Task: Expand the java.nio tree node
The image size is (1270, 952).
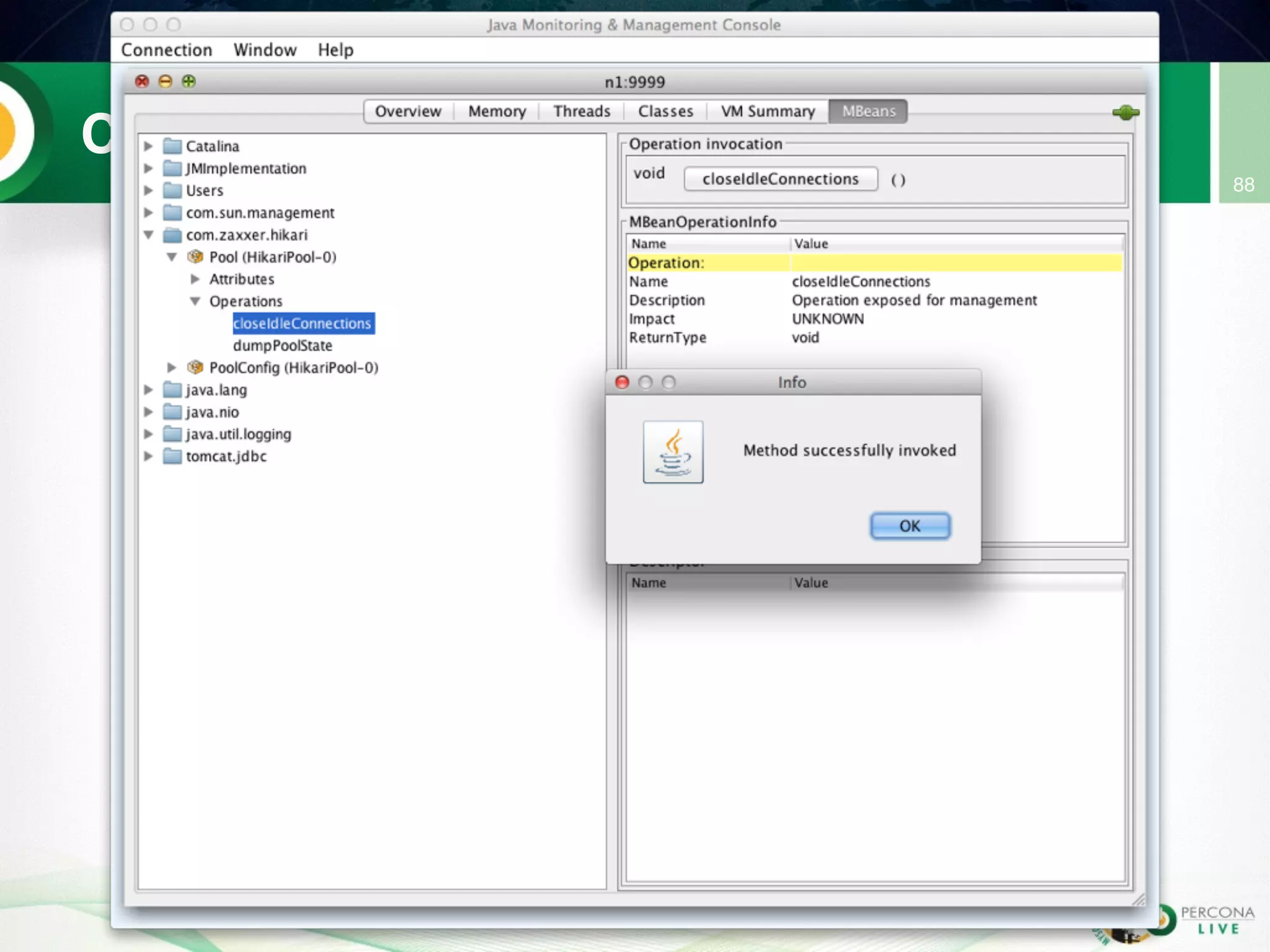Action: pyautogui.click(x=148, y=412)
